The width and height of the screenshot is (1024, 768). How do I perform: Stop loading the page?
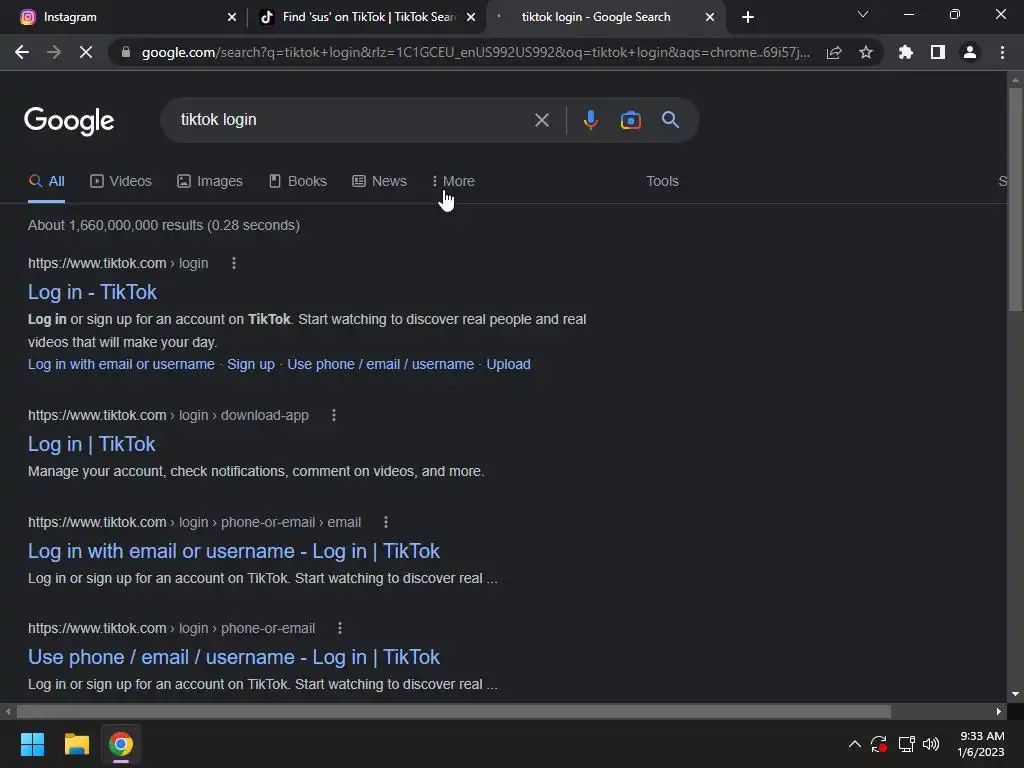[86, 52]
